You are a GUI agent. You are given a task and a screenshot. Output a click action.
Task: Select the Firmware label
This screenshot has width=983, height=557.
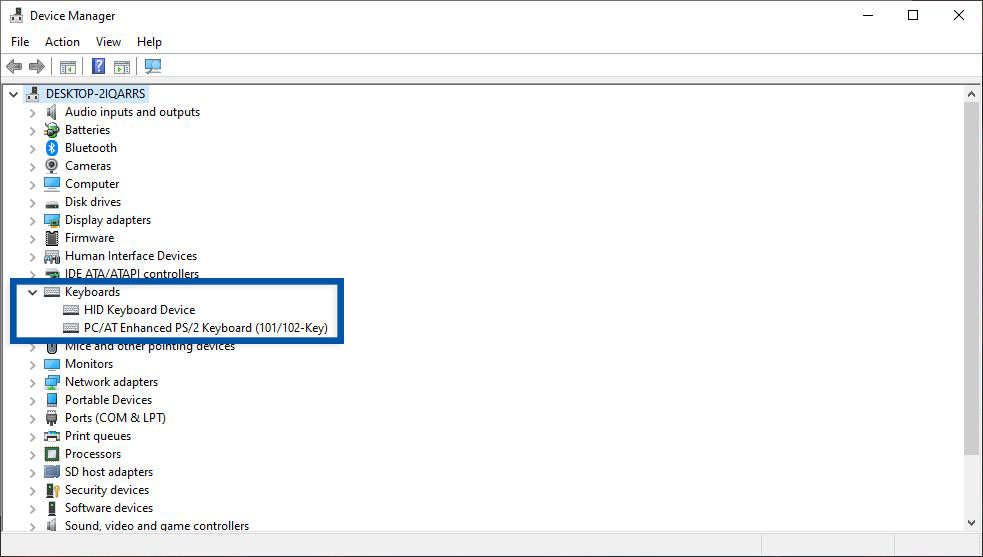click(90, 238)
